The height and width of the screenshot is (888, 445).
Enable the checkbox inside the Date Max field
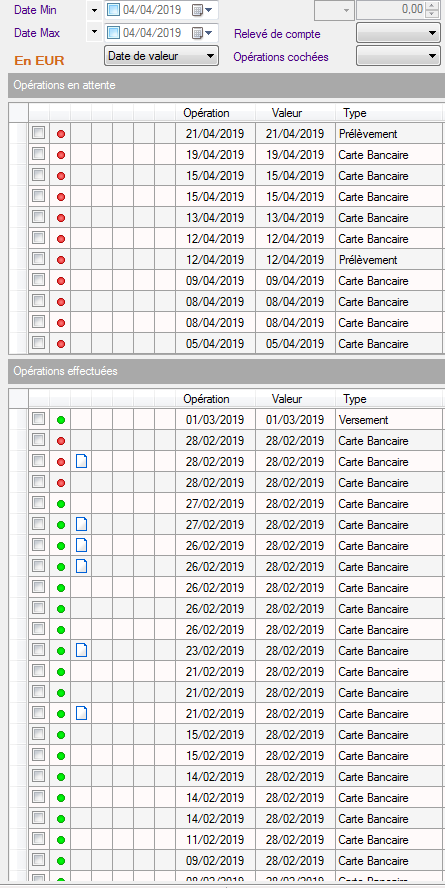click(x=113, y=33)
